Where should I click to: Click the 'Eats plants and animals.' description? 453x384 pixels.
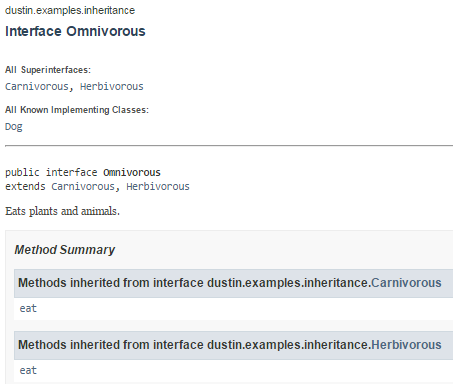pyautogui.click(x=62, y=211)
